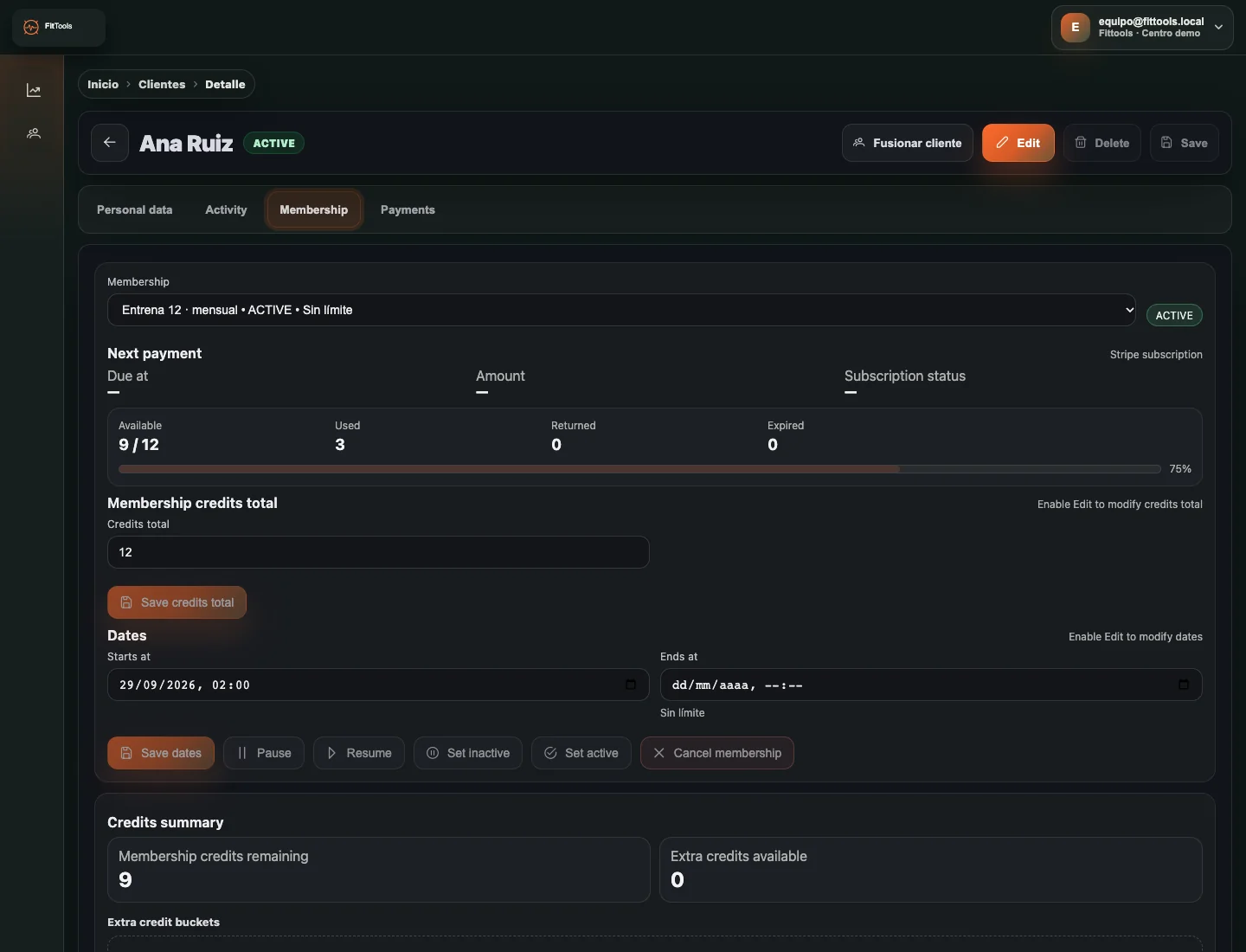Open the Payments tab
1246x952 pixels.
408,209
